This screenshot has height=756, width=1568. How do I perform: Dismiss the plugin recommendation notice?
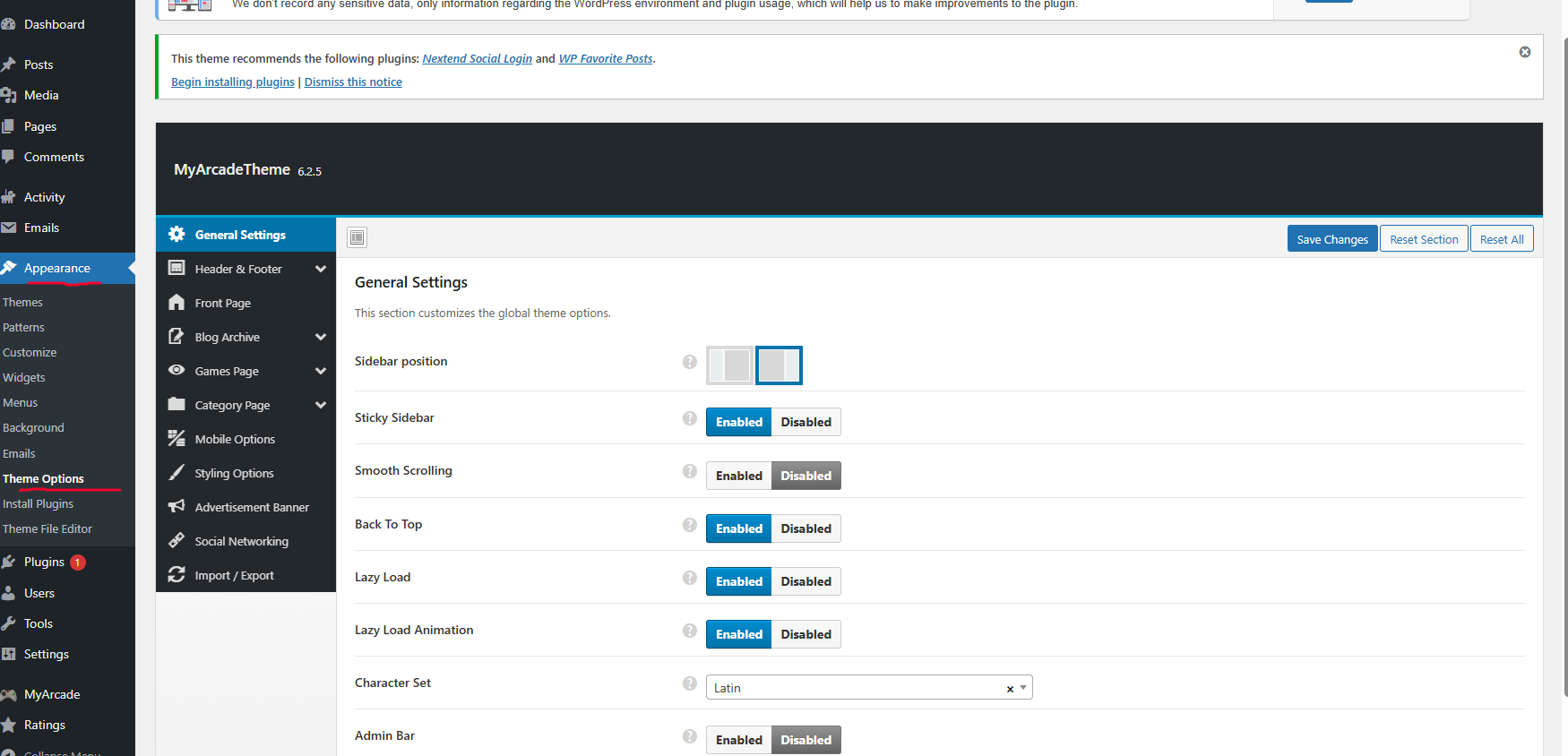coord(1525,52)
